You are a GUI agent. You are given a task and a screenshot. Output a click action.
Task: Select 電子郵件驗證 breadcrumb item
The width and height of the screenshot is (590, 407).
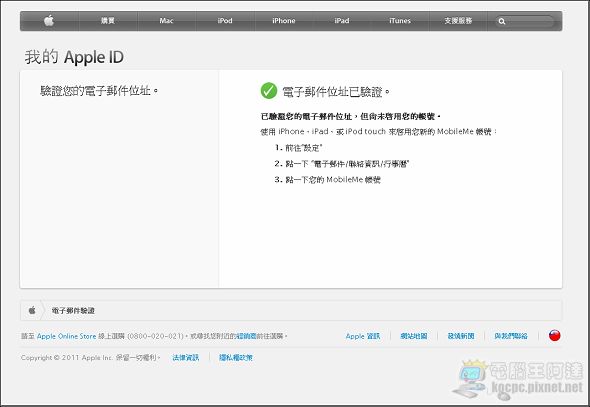click(x=73, y=311)
